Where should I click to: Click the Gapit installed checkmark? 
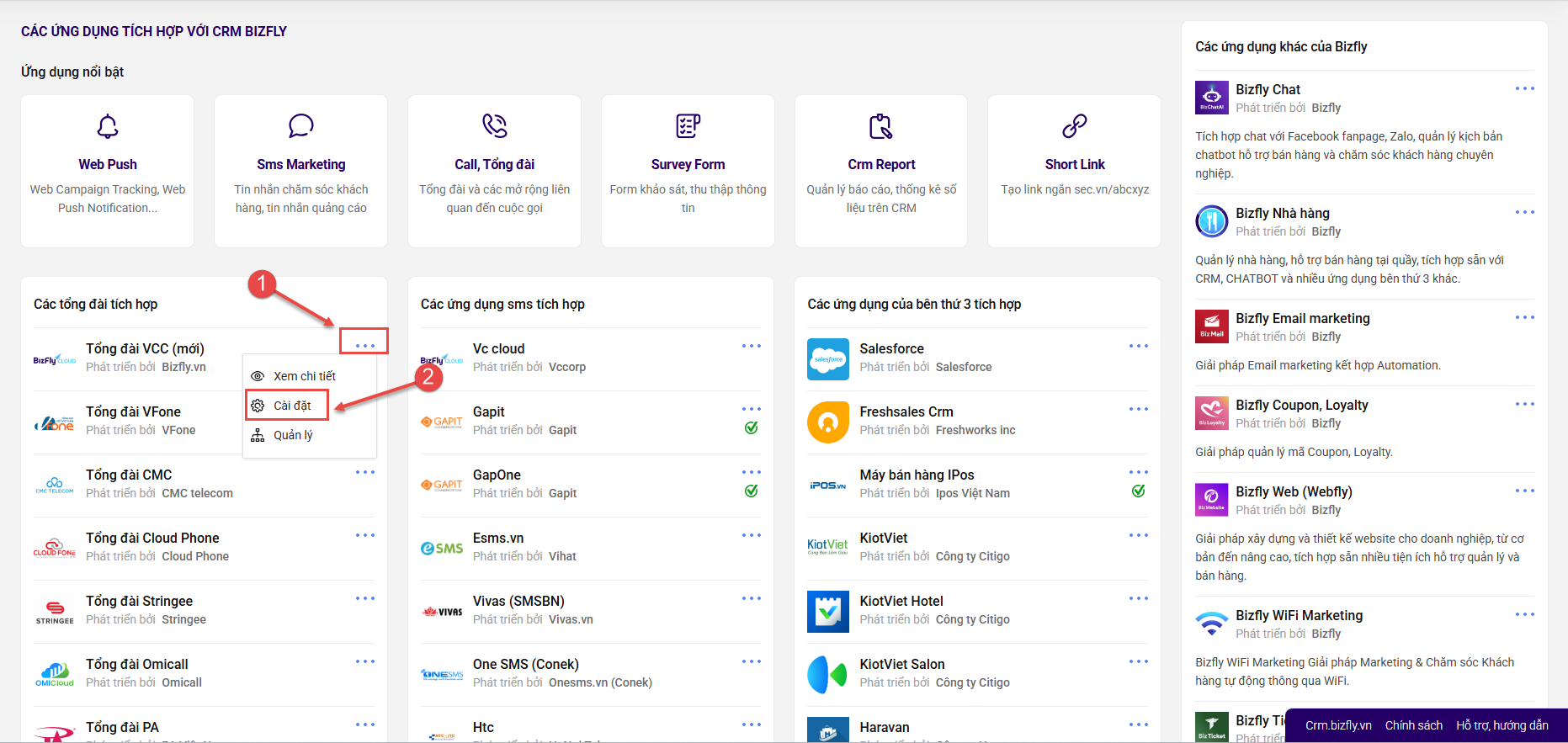[752, 428]
